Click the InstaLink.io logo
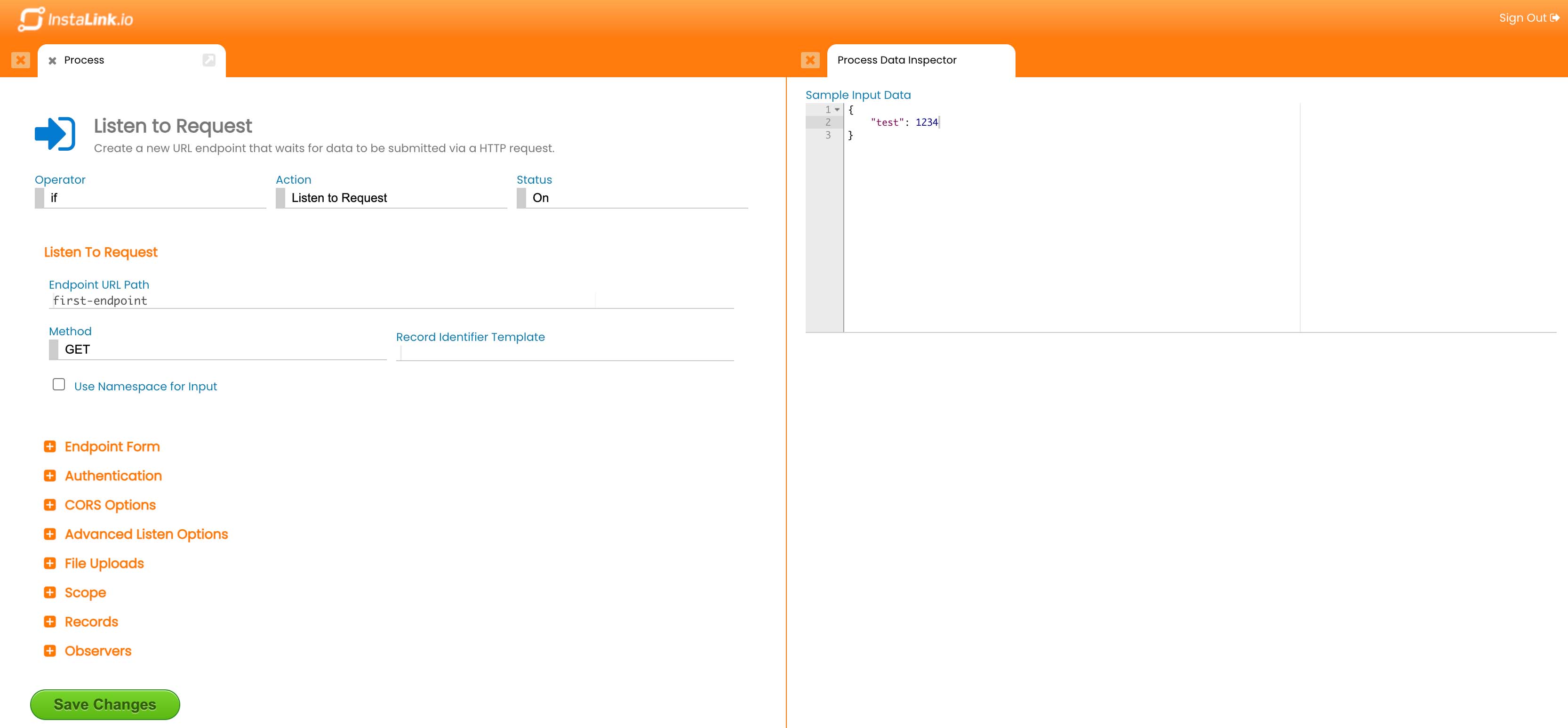1568x728 pixels. [x=76, y=19]
